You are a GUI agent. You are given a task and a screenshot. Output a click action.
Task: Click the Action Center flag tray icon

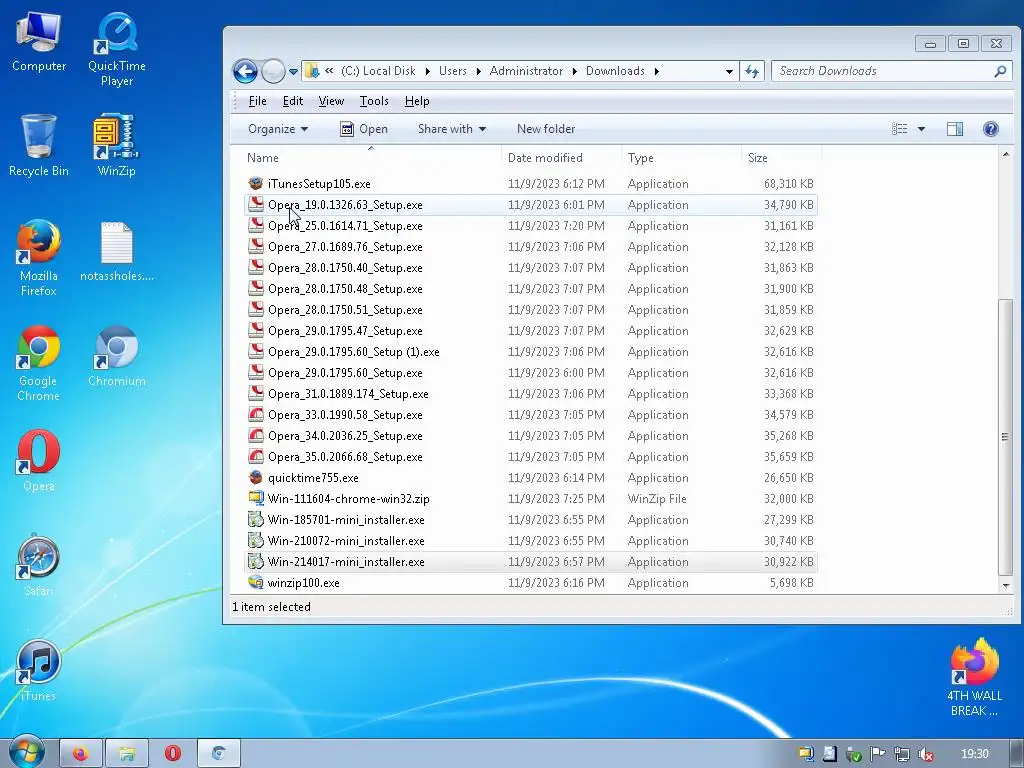pos(877,754)
